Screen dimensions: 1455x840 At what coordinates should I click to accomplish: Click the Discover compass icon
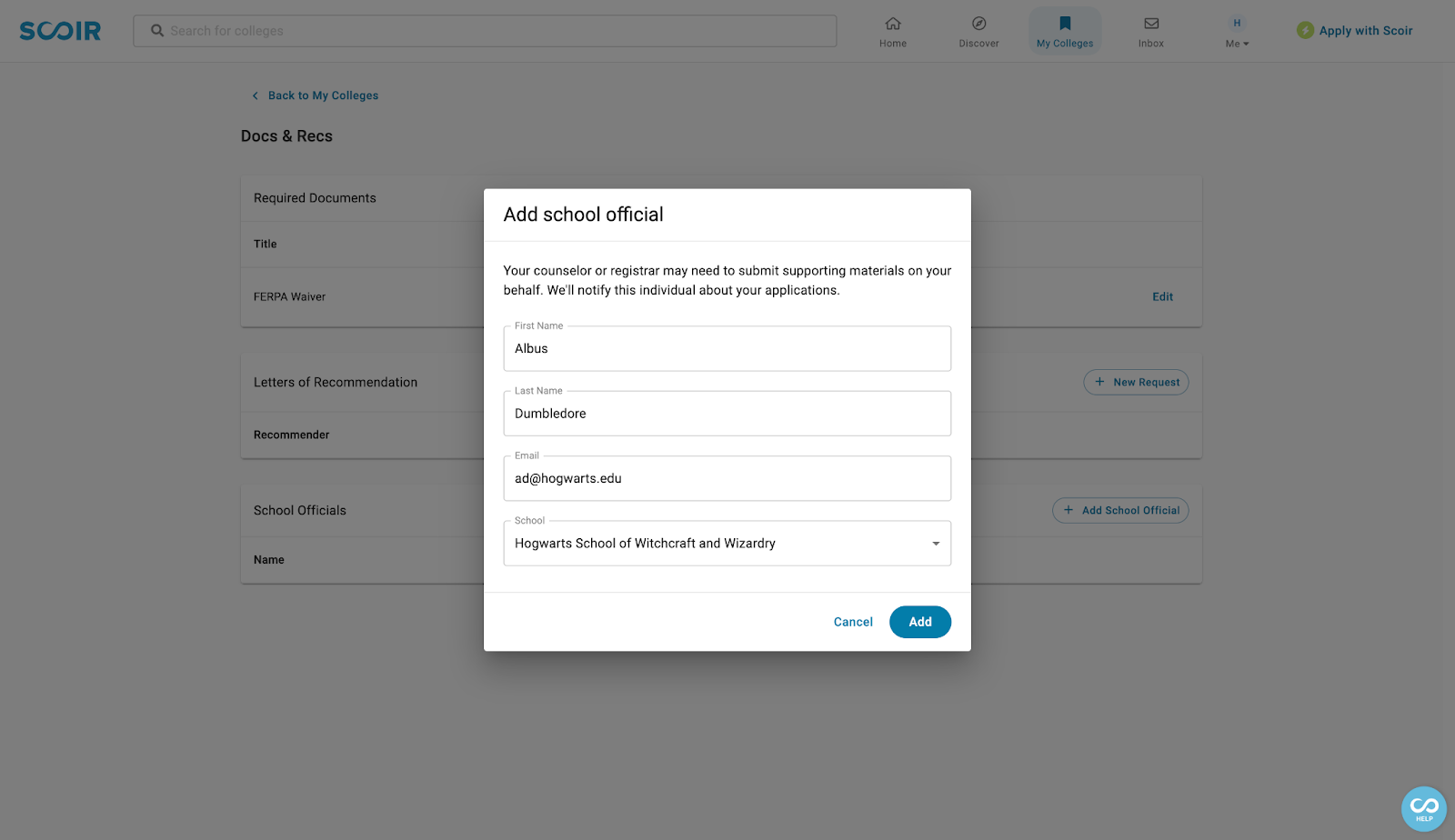[978, 24]
